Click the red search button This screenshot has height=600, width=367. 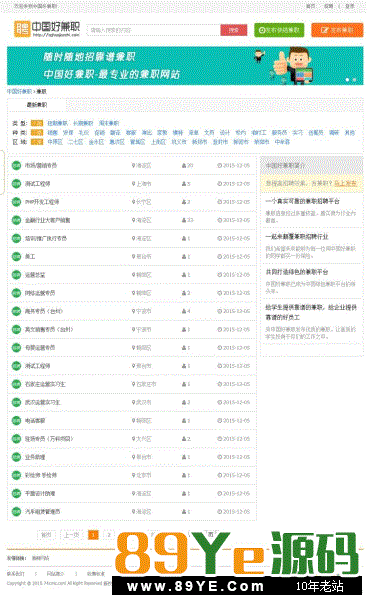point(233,30)
